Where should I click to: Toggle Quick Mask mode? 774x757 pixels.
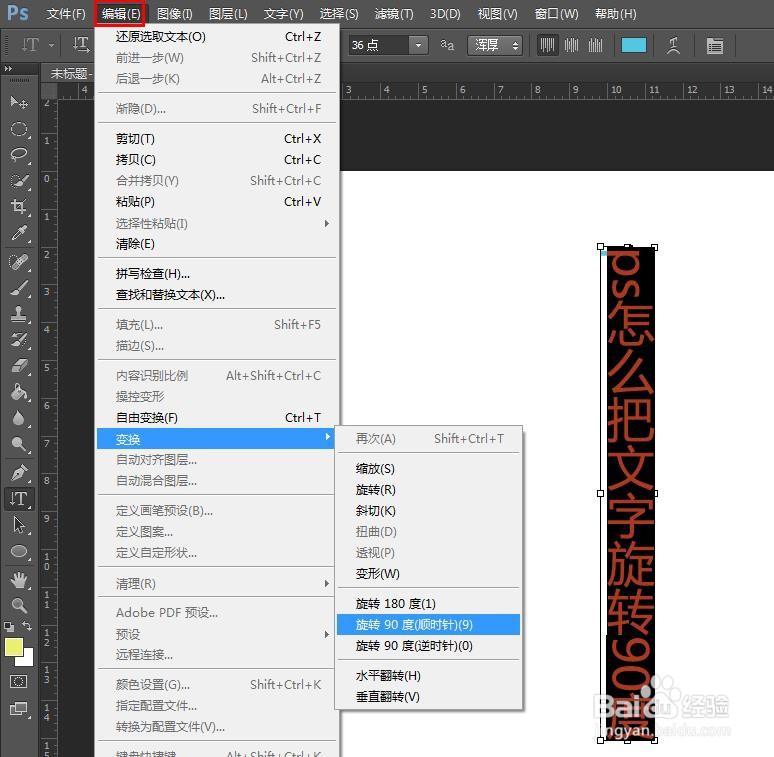pos(19,681)
